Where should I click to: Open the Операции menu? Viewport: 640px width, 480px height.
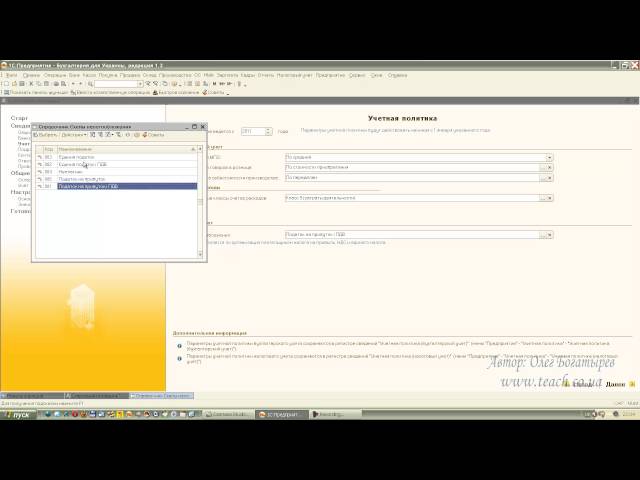point(55,76)
